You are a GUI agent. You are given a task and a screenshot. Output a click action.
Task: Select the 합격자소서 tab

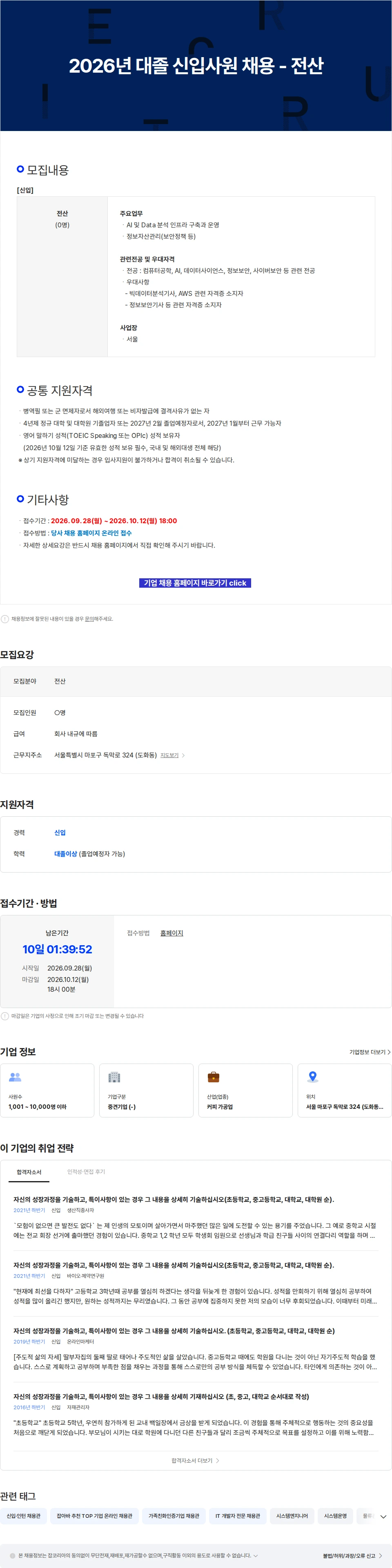click(29, 1172)
